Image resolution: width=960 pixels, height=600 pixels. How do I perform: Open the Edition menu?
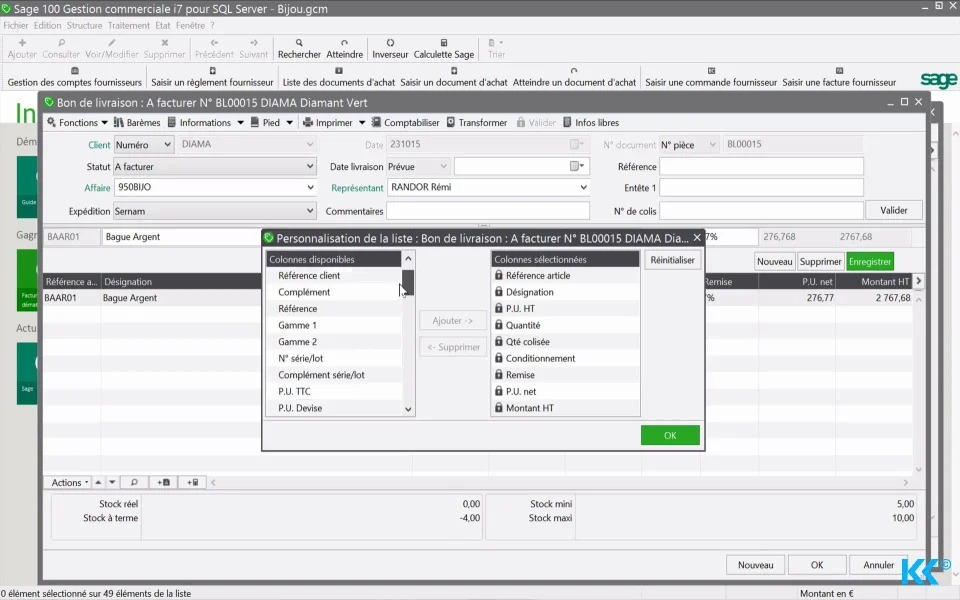pos(47,26)
